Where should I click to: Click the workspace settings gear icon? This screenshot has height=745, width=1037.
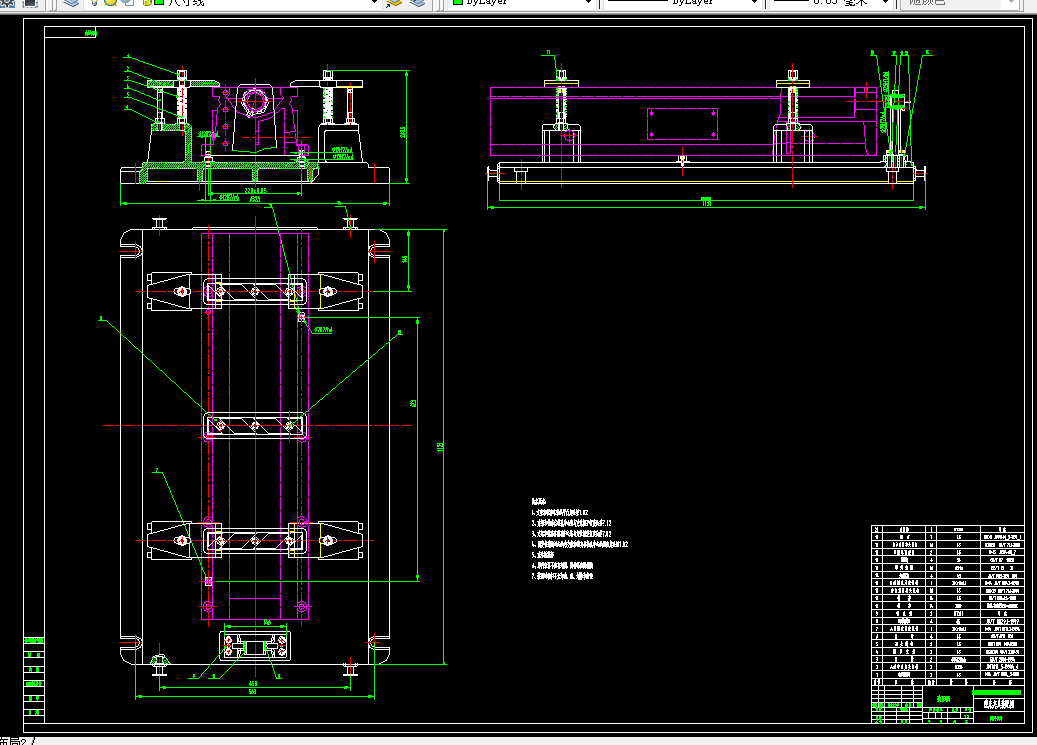[x=9, y=3]
